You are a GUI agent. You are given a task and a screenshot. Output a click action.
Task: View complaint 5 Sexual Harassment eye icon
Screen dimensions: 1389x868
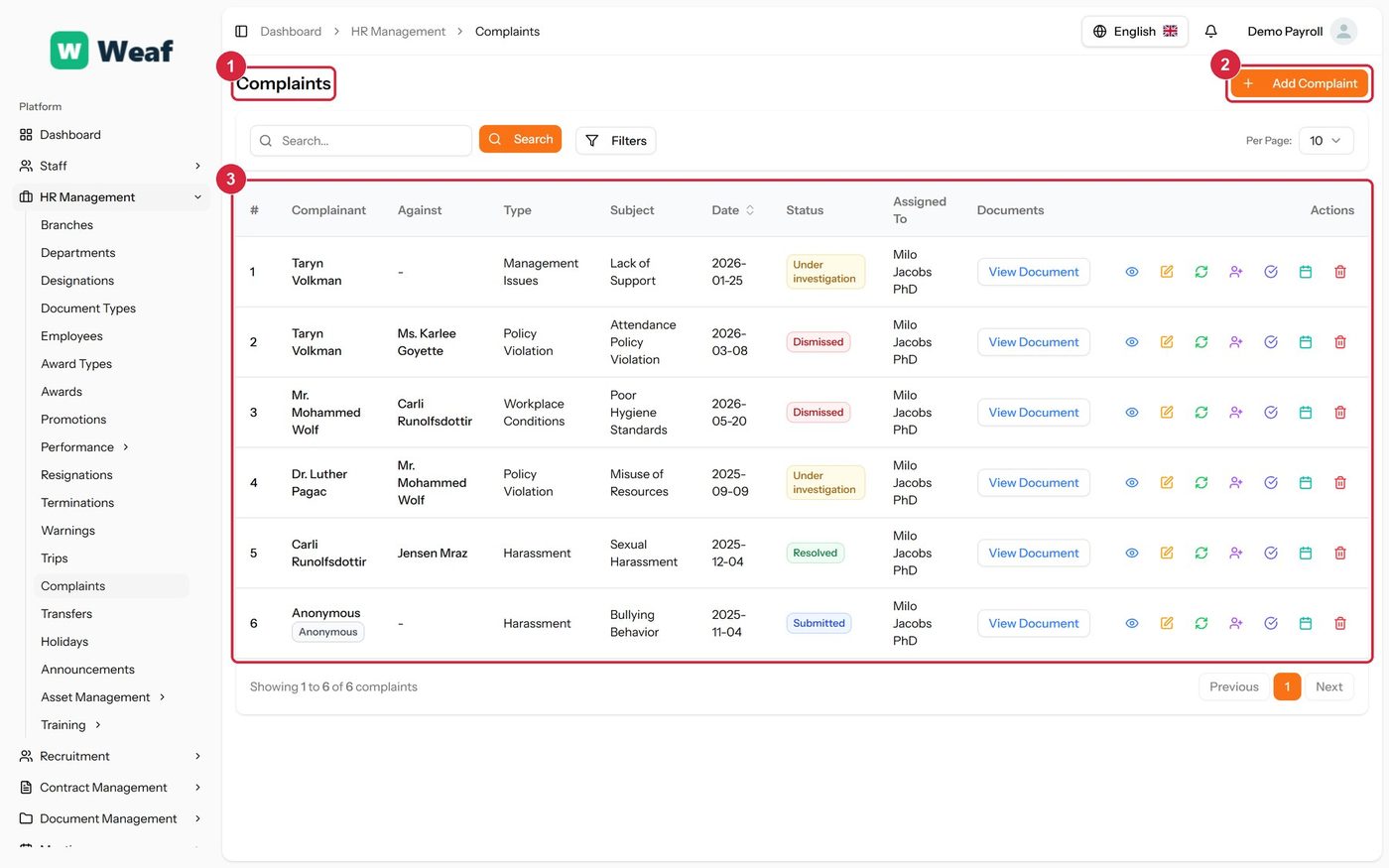pos(1132,554)
